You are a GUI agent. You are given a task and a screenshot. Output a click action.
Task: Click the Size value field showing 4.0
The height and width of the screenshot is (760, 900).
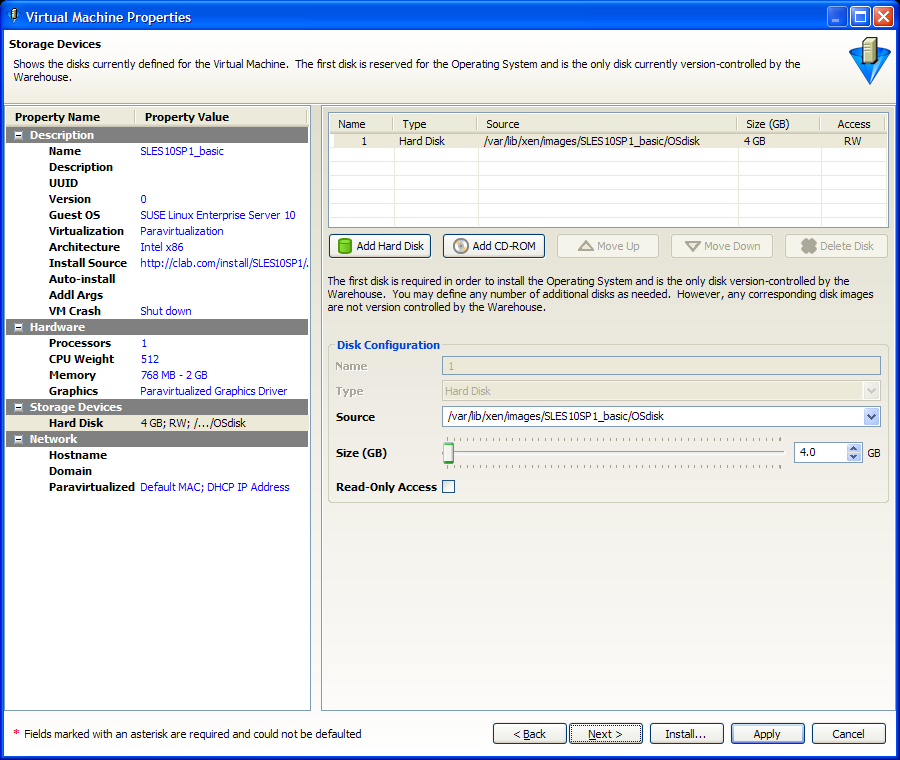pyautogui.click(x=821, y=452)
